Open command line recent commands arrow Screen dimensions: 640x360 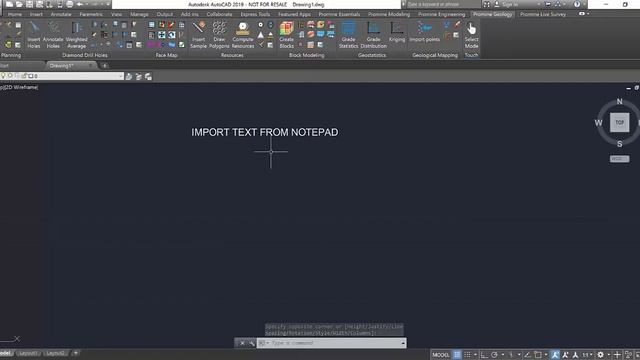tap(267, 343)
